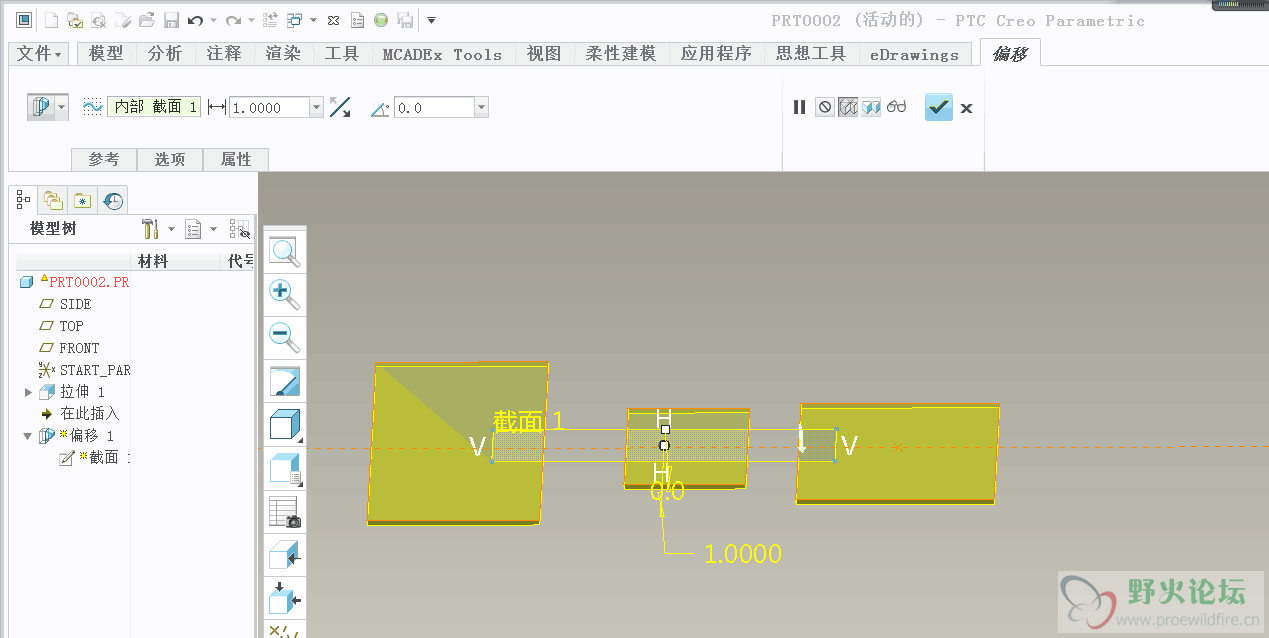
Task: Toggle the no-preview mode icon
Action: point(824,107)
